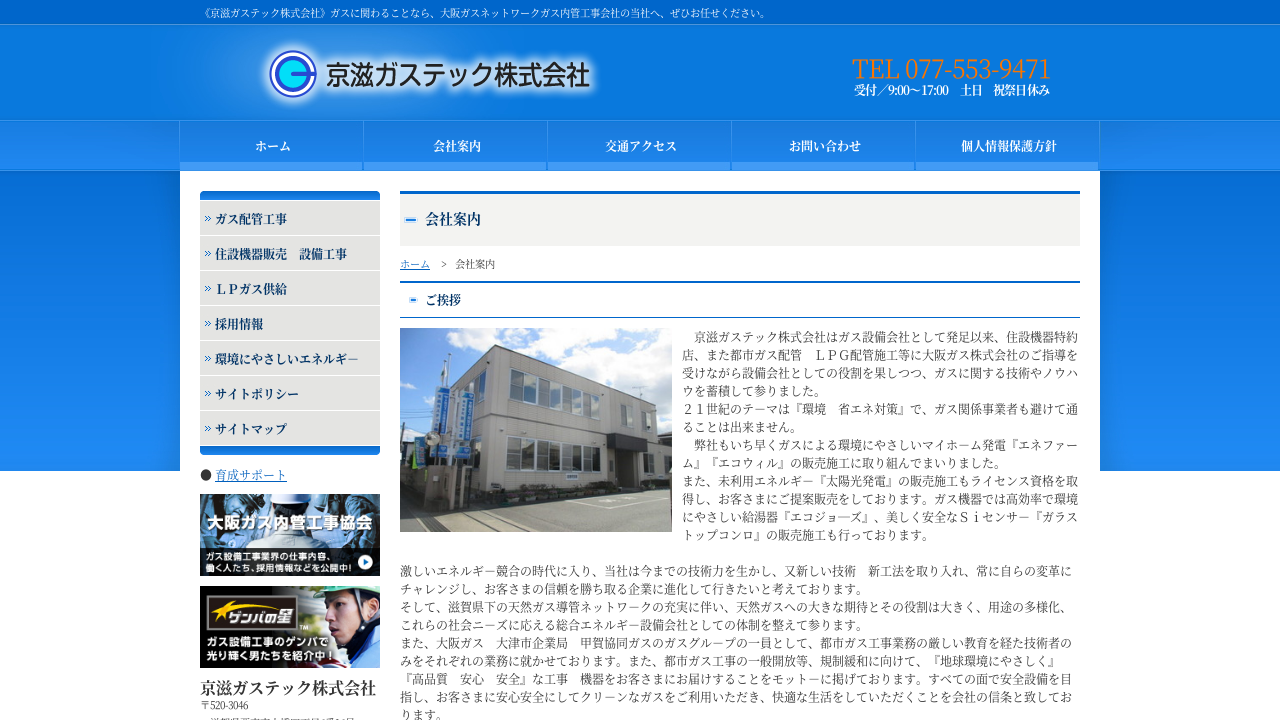Viewport: 1280px width, 720px height.
Task: Open the お問い合わせ contact page
Action: click(824, 146)
